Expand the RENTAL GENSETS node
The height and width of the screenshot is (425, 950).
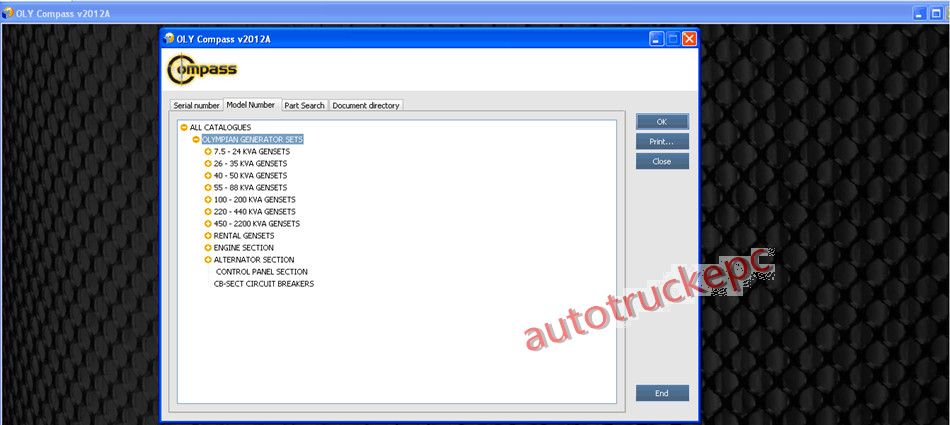(208, 236)
